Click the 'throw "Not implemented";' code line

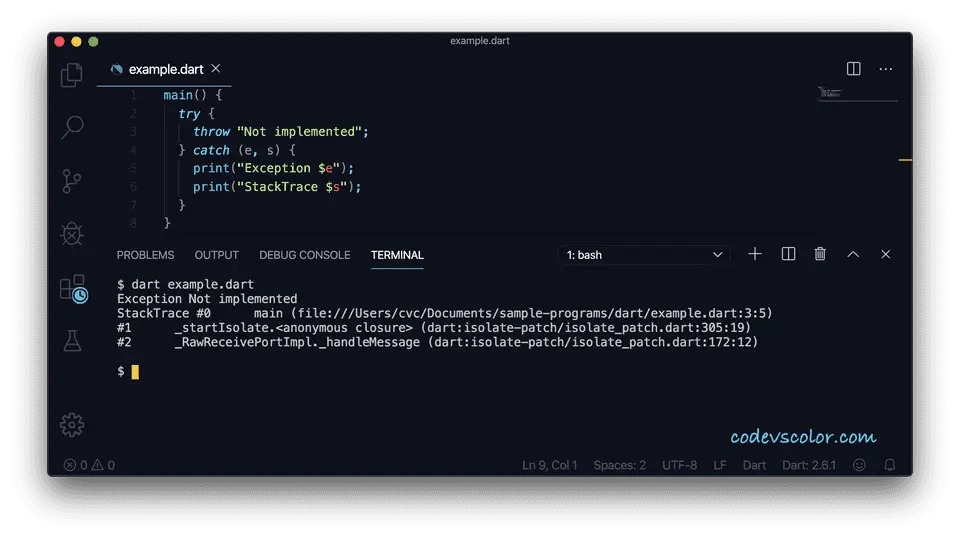point(280,132)
